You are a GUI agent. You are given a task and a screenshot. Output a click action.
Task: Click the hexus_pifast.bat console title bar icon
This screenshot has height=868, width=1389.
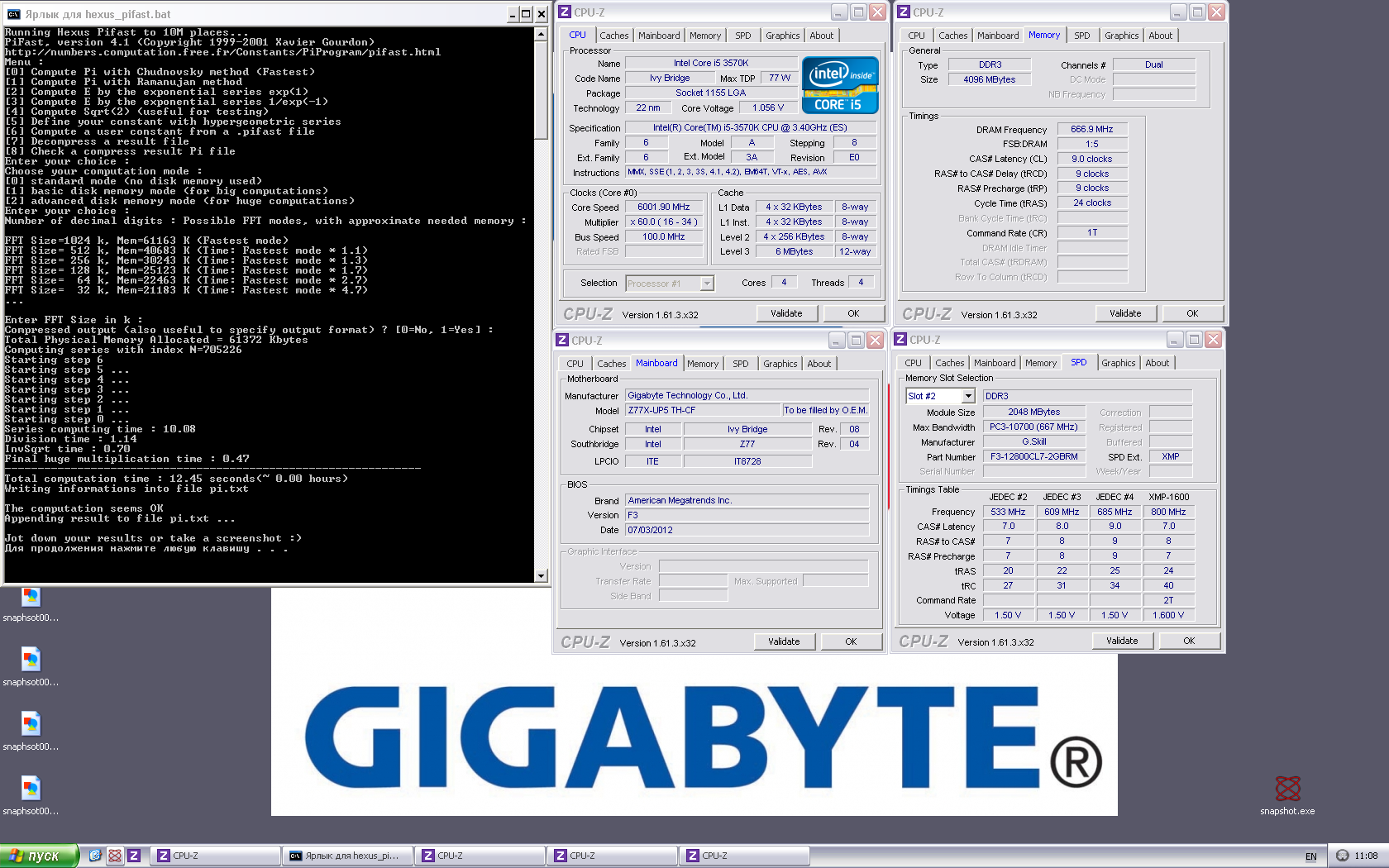pyautogui.click(x=13, y=14)
